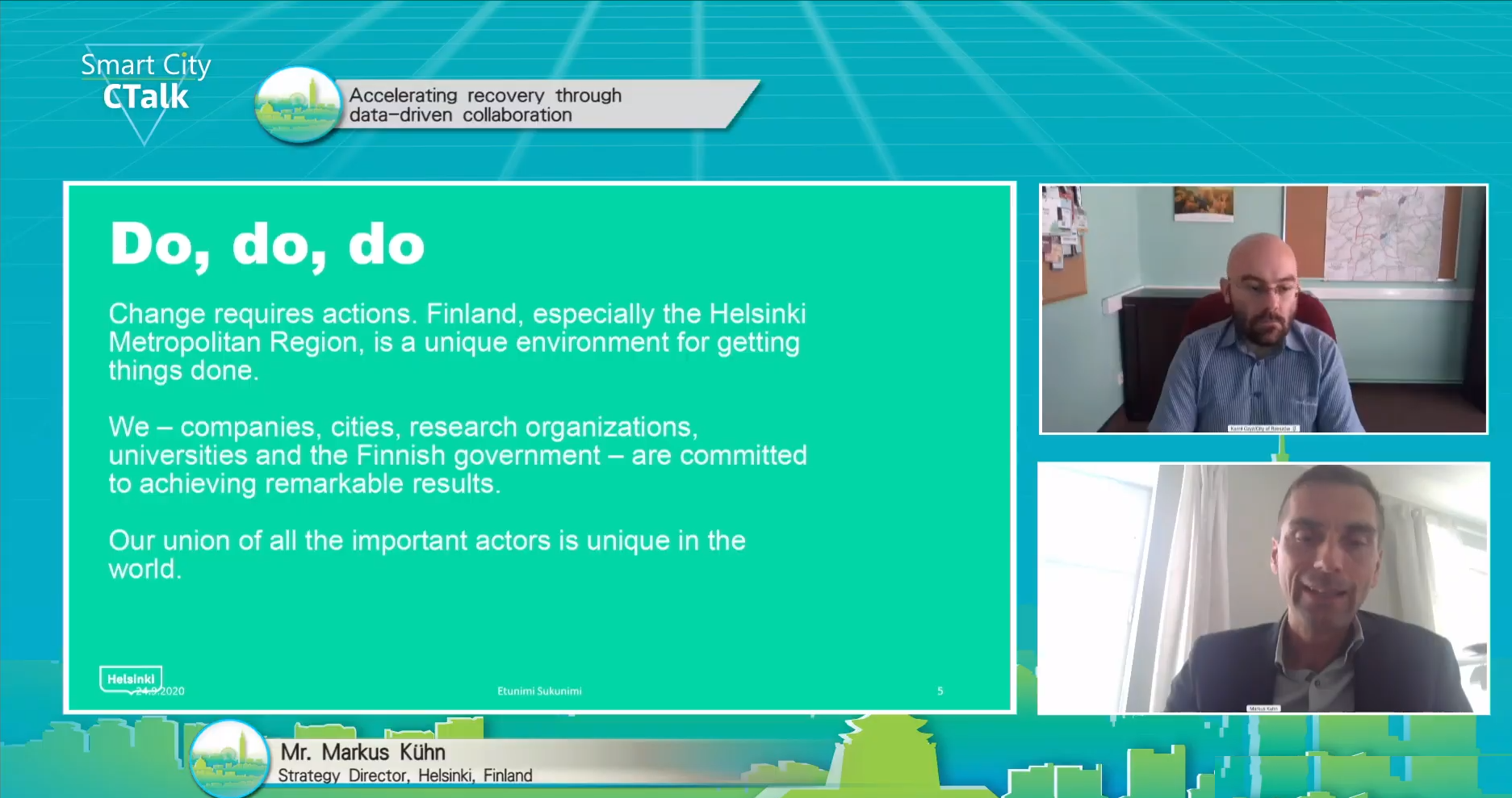Click the 'Do, do, do' slide heading
This screenshot has height=798, width=1512.
267,244
